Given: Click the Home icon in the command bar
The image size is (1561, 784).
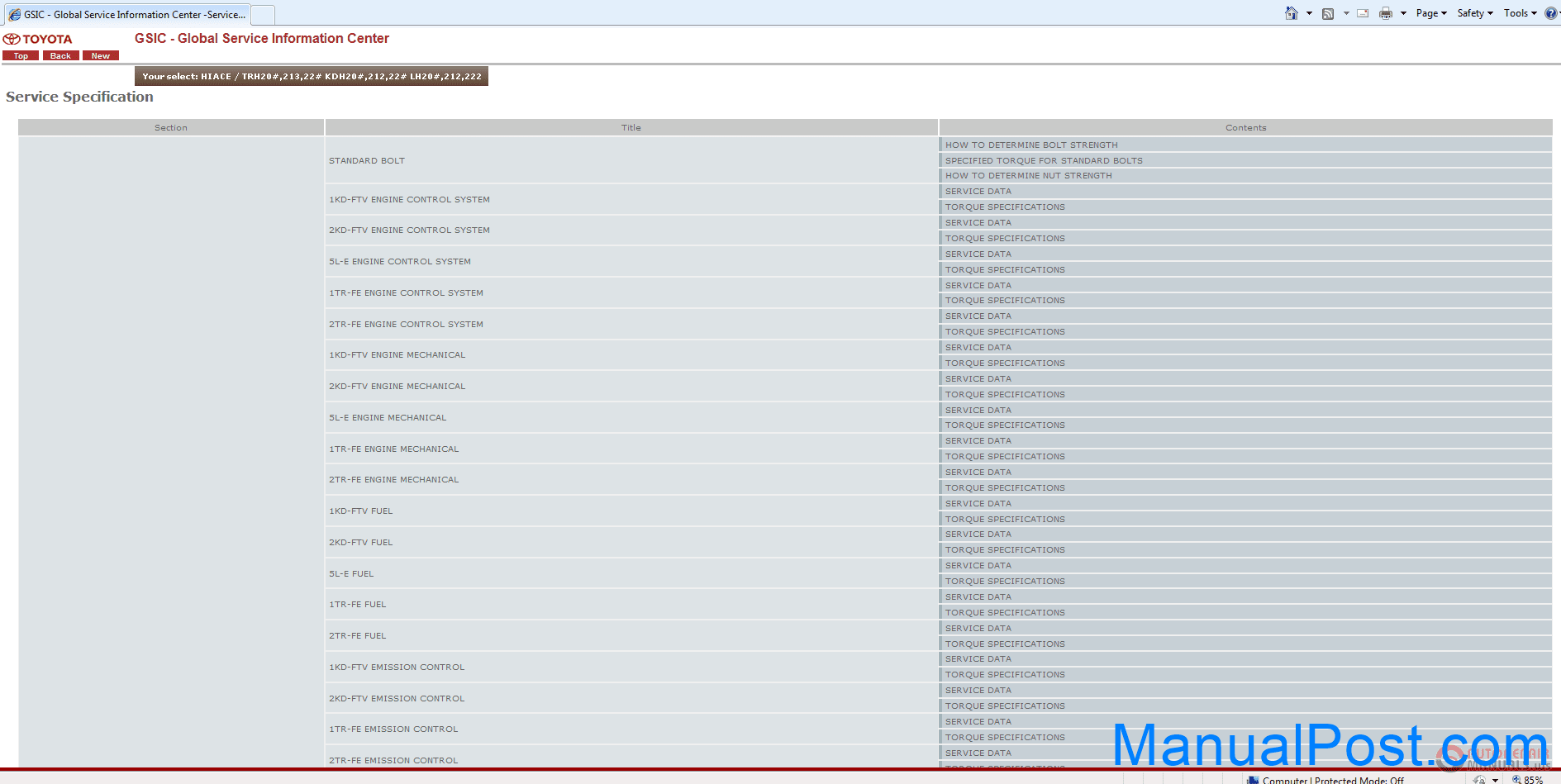Looking at the screenshot, I should [x=1292, y=13].
